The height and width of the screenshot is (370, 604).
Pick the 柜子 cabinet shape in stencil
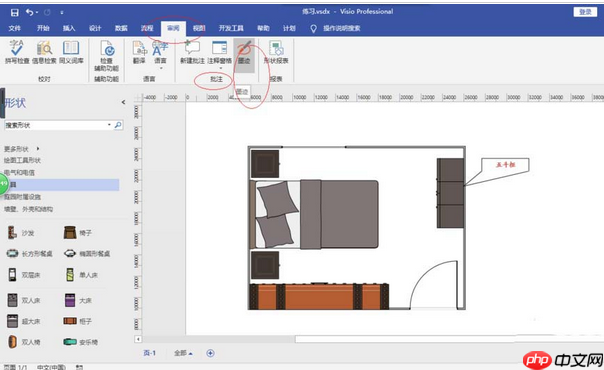coord(78,321)
